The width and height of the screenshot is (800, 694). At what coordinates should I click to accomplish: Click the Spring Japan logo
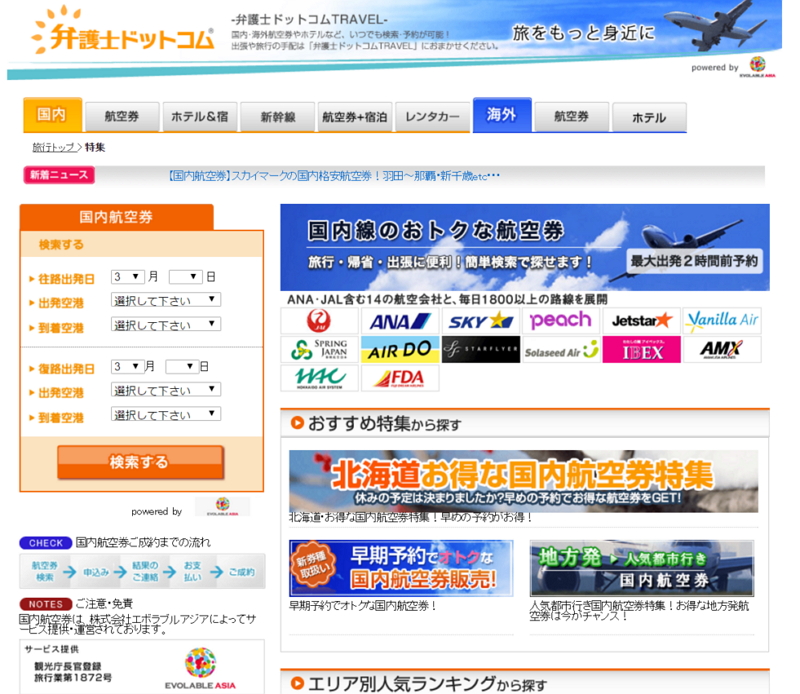point(319,350)
